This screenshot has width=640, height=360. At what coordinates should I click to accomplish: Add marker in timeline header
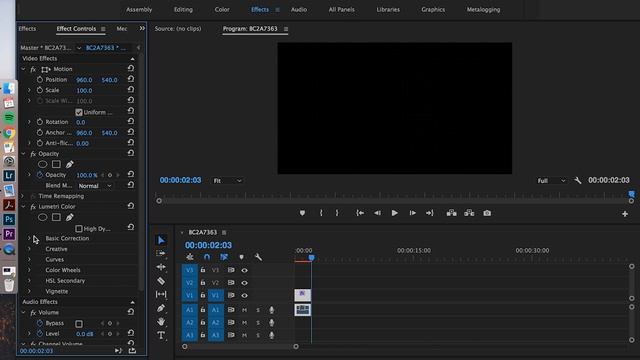tap(241, 257)
